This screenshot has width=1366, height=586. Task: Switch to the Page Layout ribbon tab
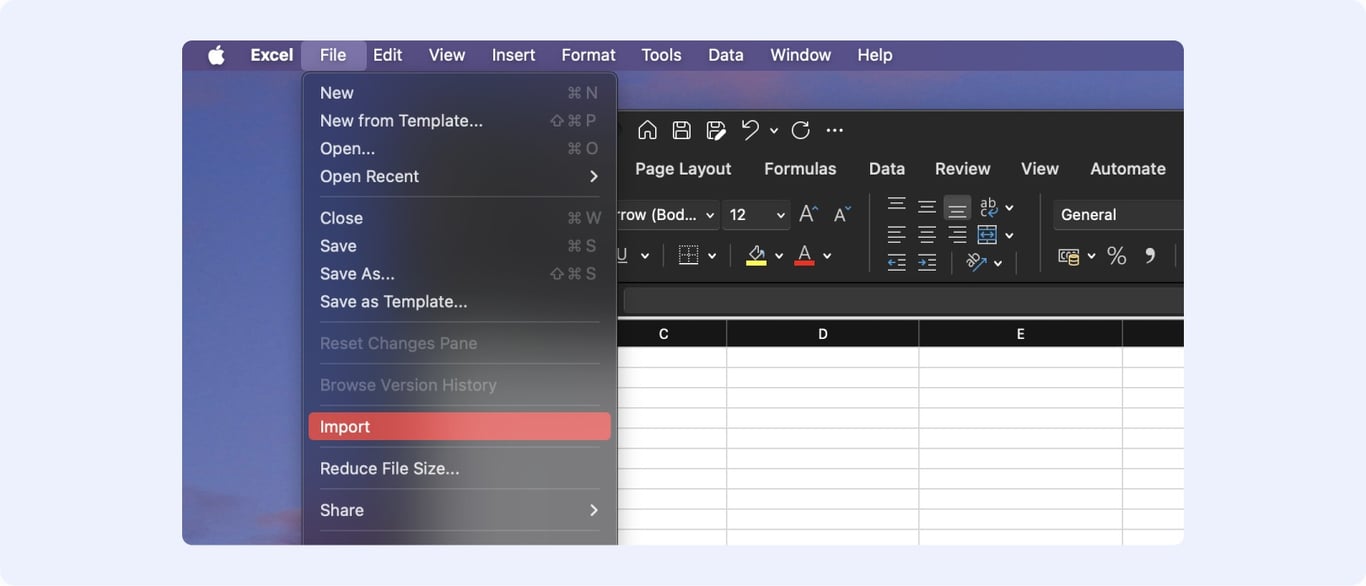pyautogui.click(x=683, y=169)
